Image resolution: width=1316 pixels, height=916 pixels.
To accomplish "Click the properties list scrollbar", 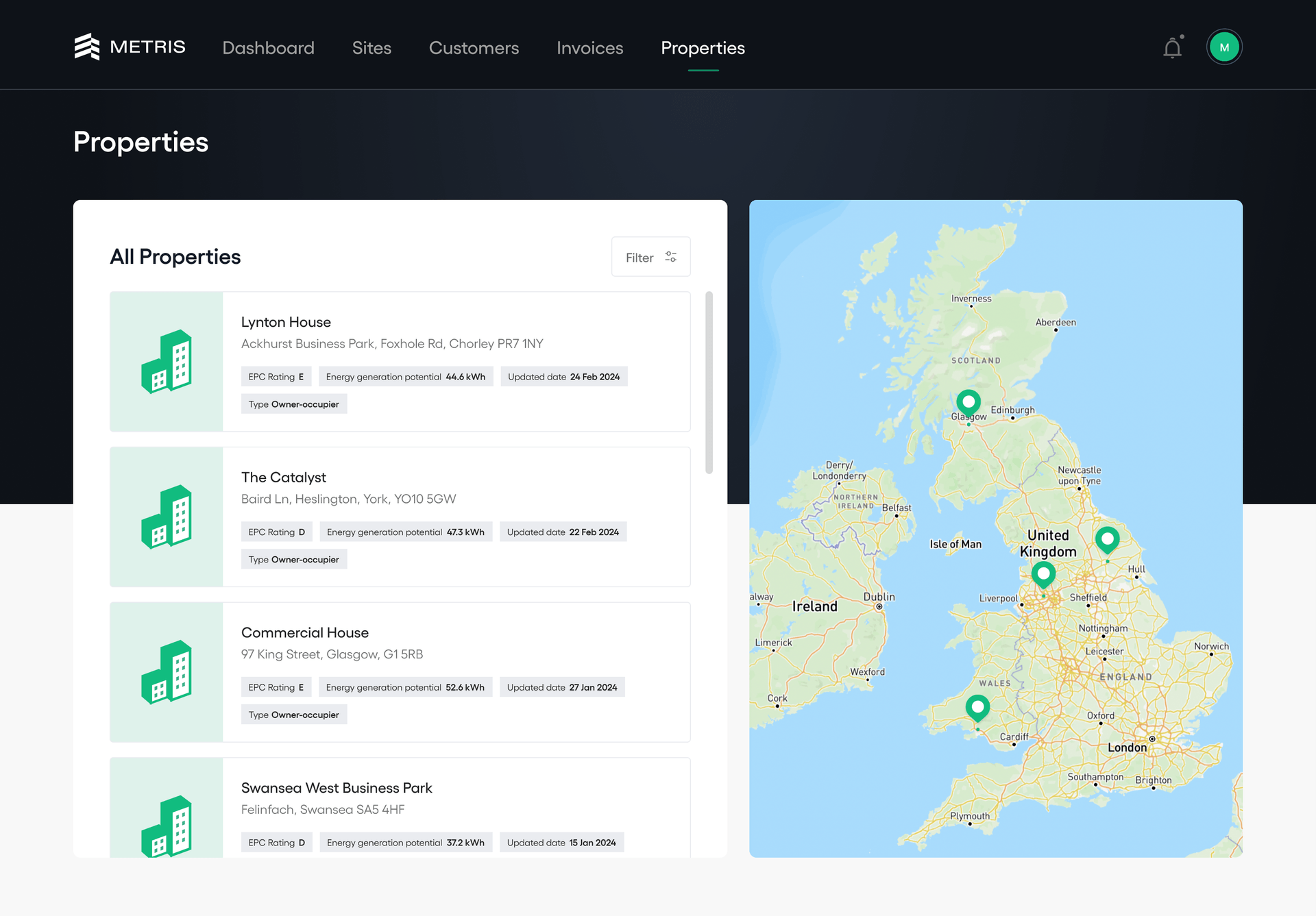I will point(709,382).
